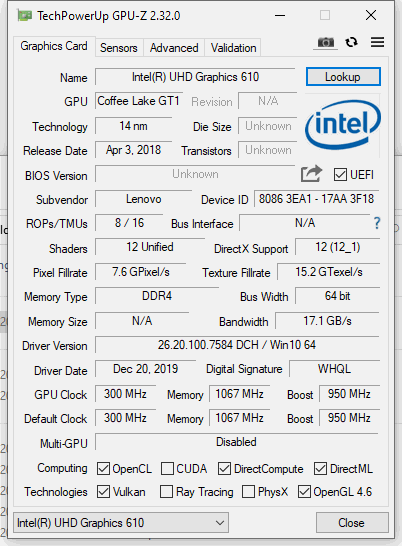Click the Lookup button
Viewport: 402px width, 546px height.
pyautogui.click(x=343, y=77)
